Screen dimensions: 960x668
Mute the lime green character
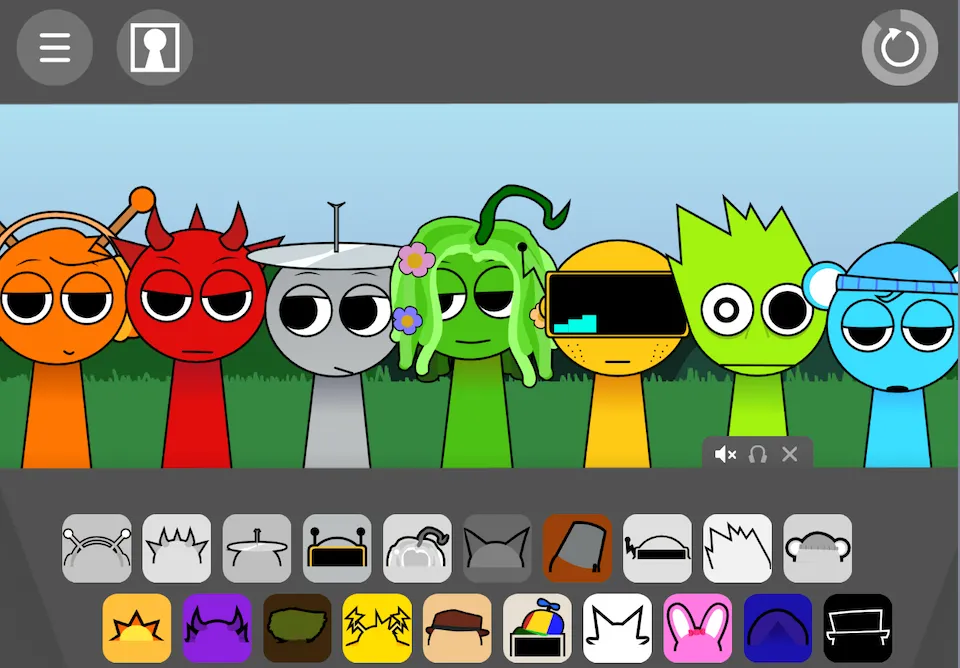click(x=726, y=454)
